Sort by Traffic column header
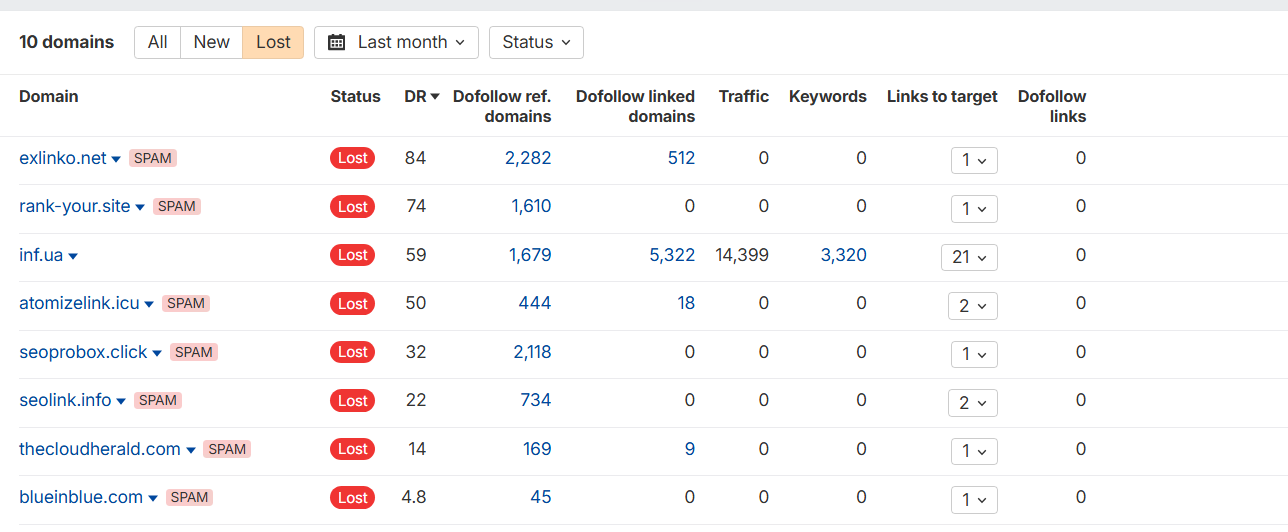1288x532 pixels. click(x=743, y=97)
